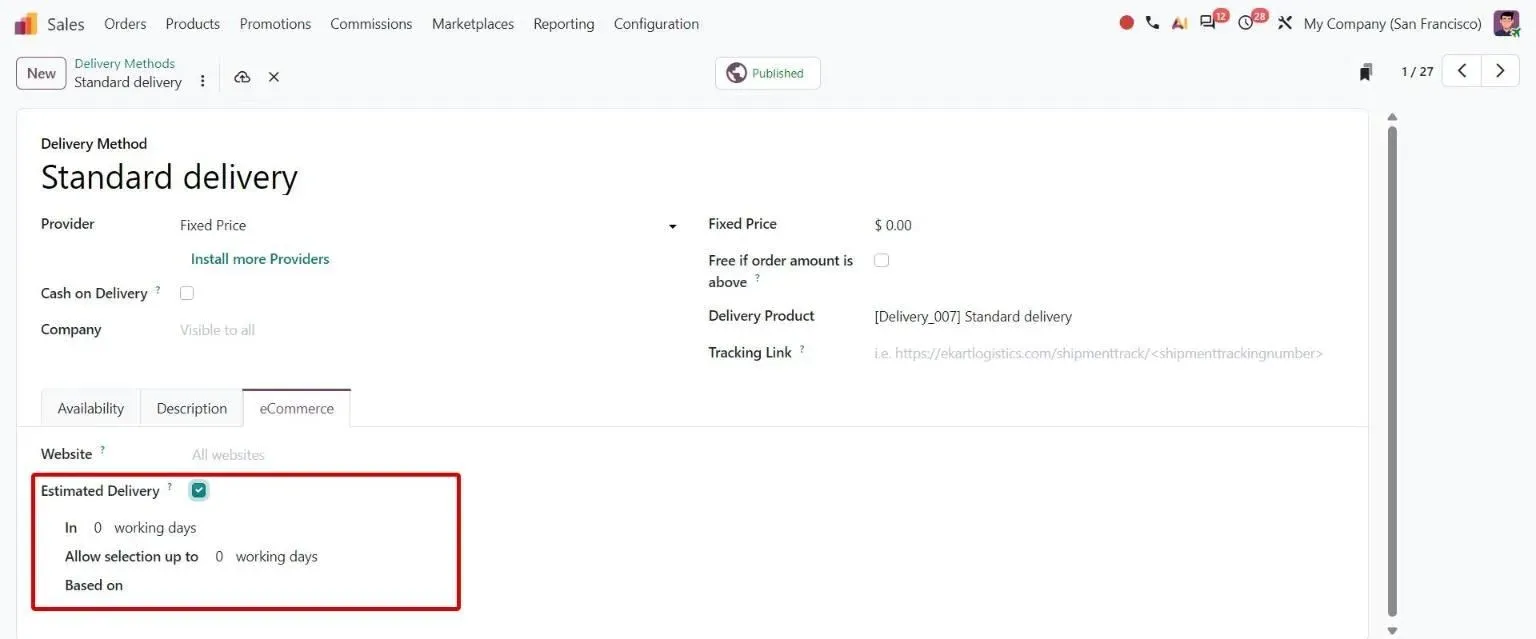The width and height of the screenshot is (1536, 639).
Task: Edit the Standard delivery name field
Action: [x=169, y=178]
